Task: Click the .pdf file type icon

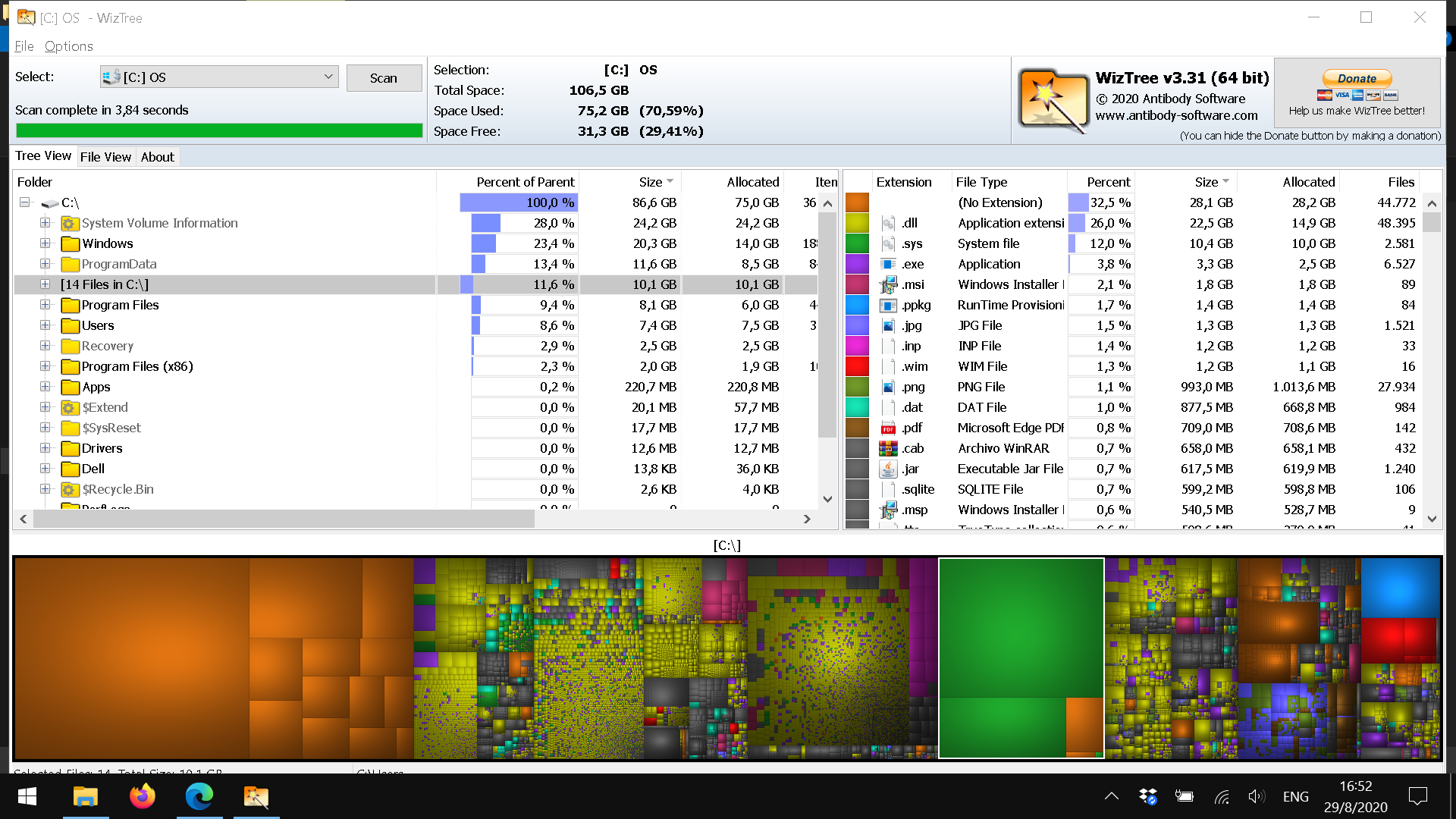Action: click(x=888, y=428)
